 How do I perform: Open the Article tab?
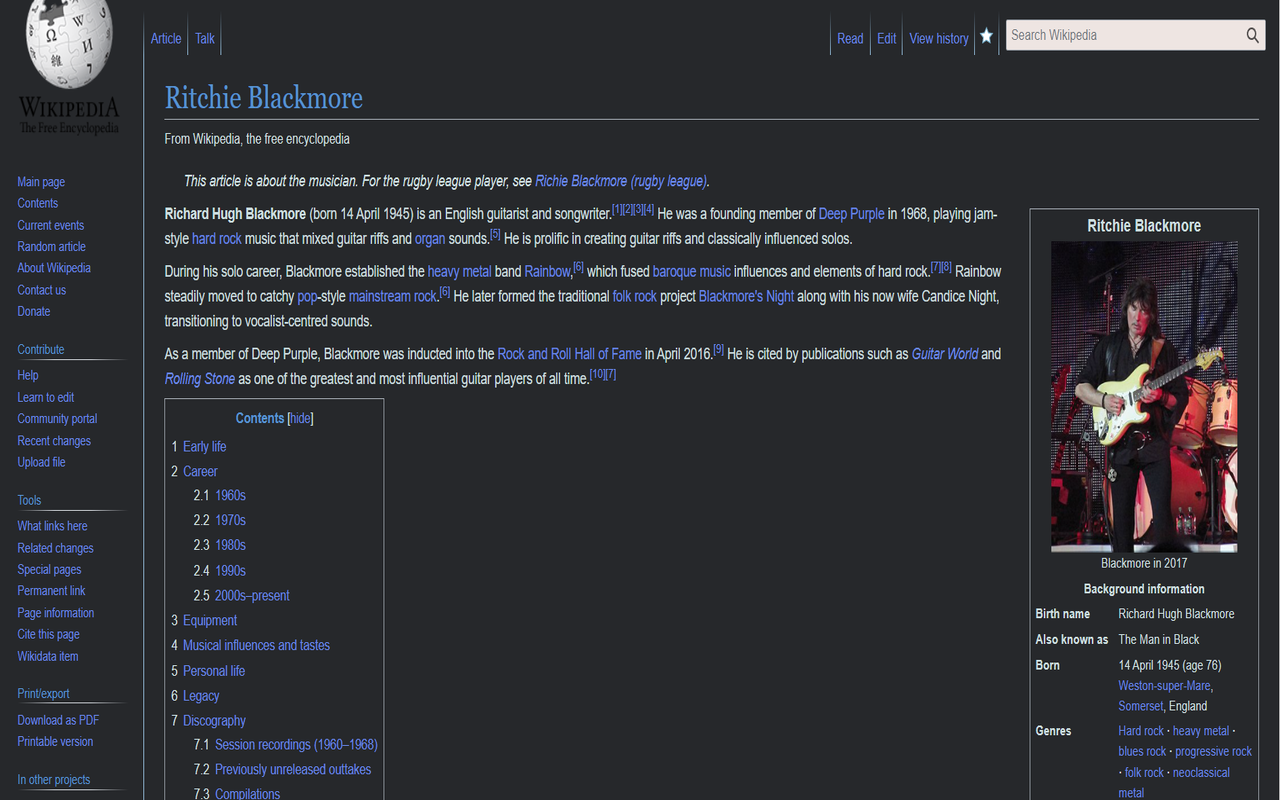point(166,38)
